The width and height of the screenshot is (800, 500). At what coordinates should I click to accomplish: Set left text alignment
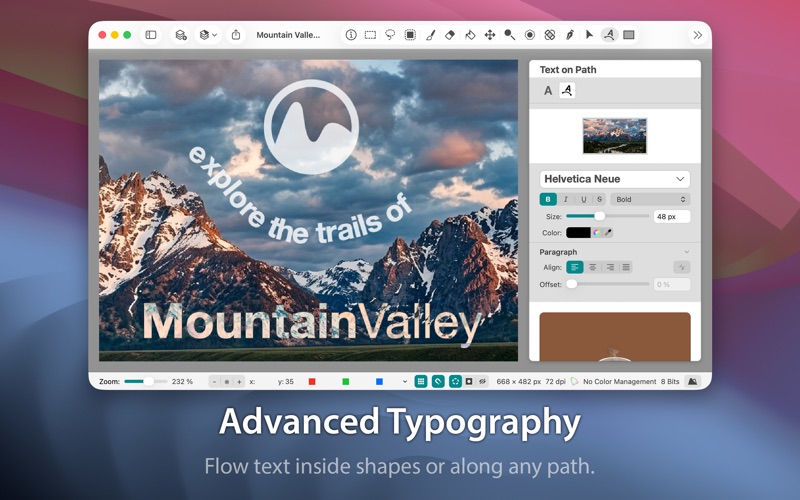pyautogui.click(x=574, y=267)
